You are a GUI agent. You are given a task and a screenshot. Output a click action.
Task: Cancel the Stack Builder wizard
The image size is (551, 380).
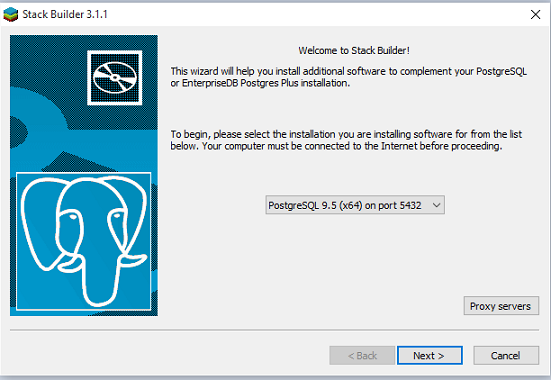coord(506,355)
